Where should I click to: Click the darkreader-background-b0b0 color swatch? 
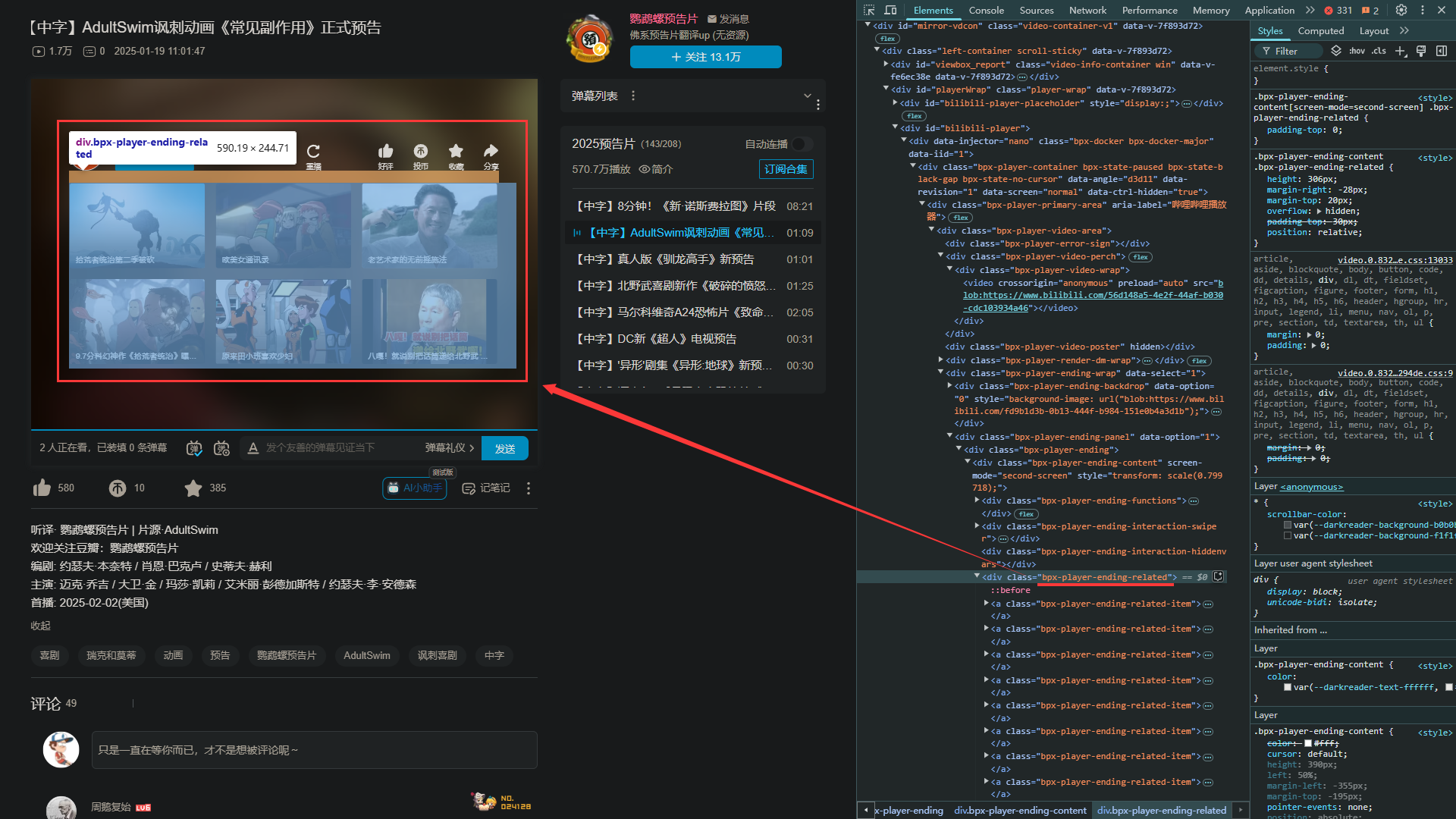click(1288, 525)
